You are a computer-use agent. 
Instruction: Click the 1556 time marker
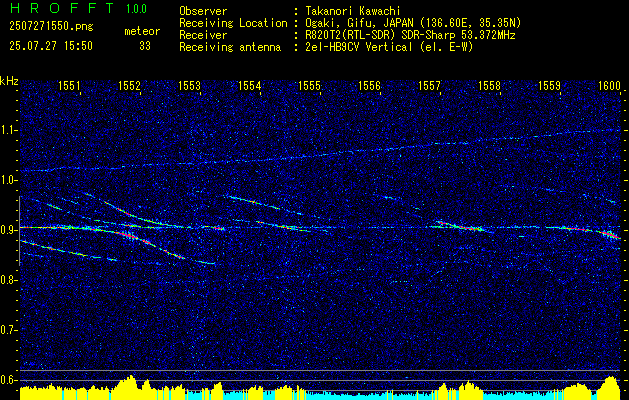[x=369, y=85]
